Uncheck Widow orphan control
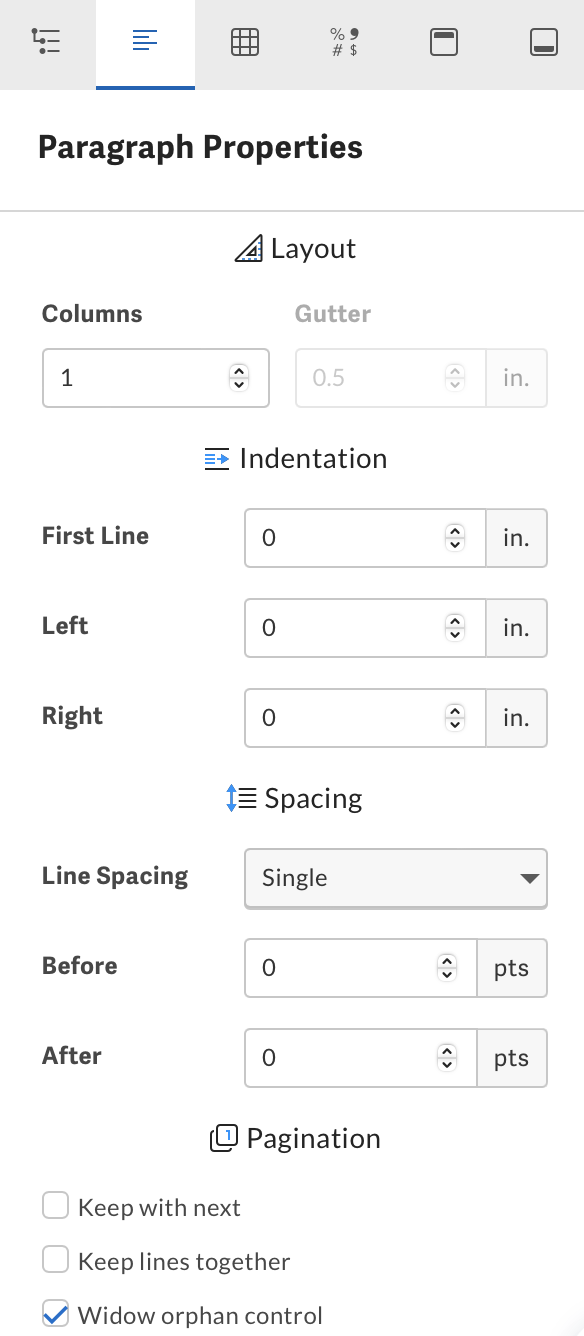The image size is (584, 1336). point(55,1313)
